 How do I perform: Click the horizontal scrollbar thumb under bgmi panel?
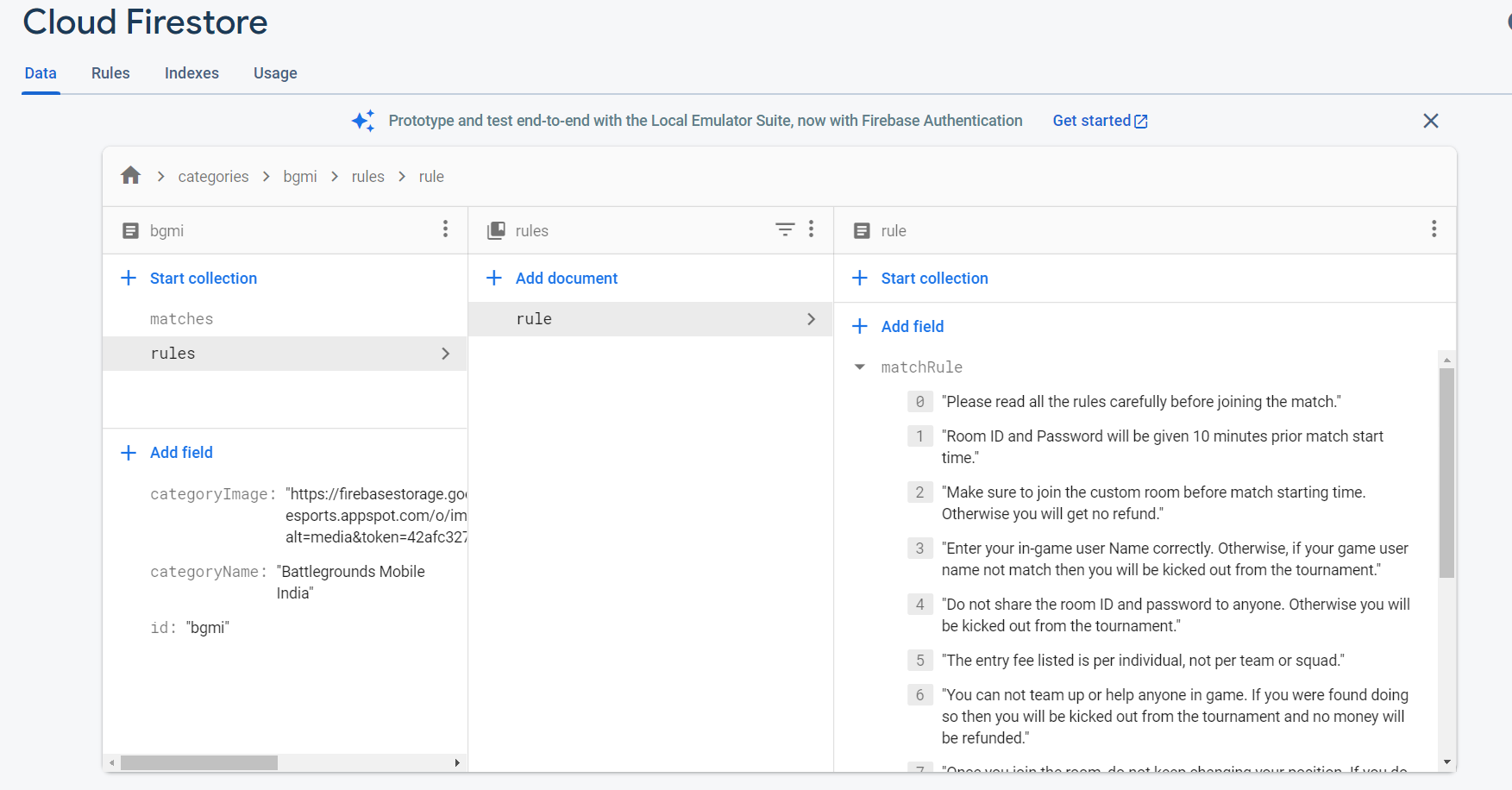click(x=199, y=762)
